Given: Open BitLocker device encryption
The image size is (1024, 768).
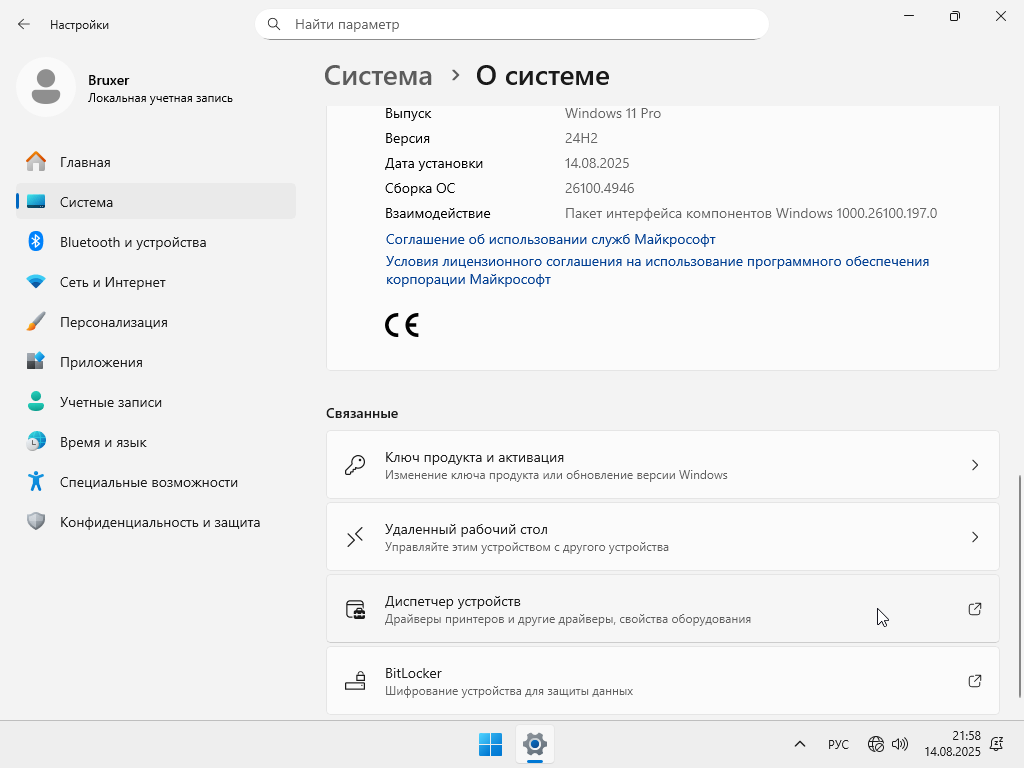Looking at the screenshot, I should tap(662, 680).
